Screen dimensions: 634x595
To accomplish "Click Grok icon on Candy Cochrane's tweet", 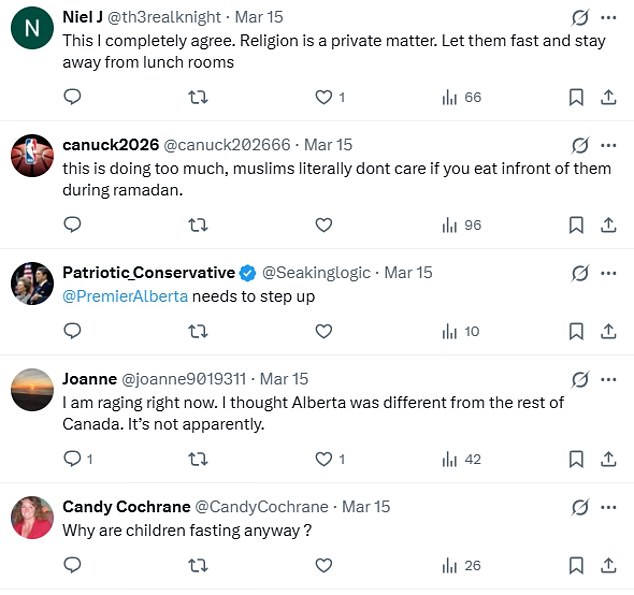I will tap(579, 507).
